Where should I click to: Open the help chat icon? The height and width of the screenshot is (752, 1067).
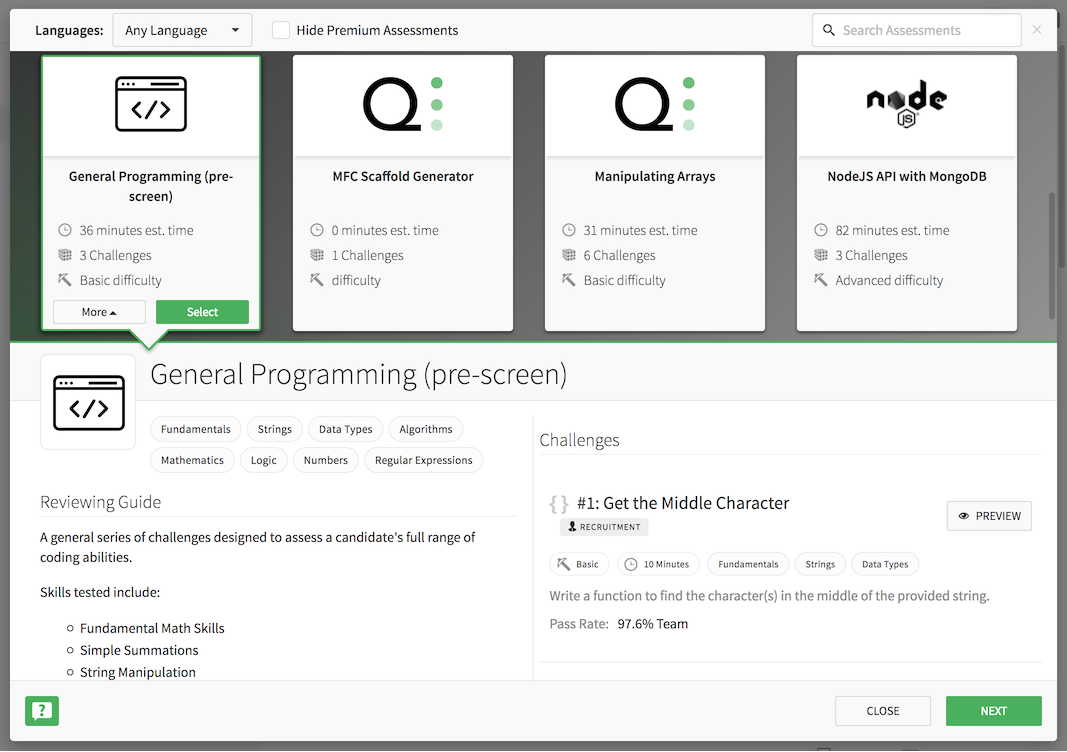42,711
